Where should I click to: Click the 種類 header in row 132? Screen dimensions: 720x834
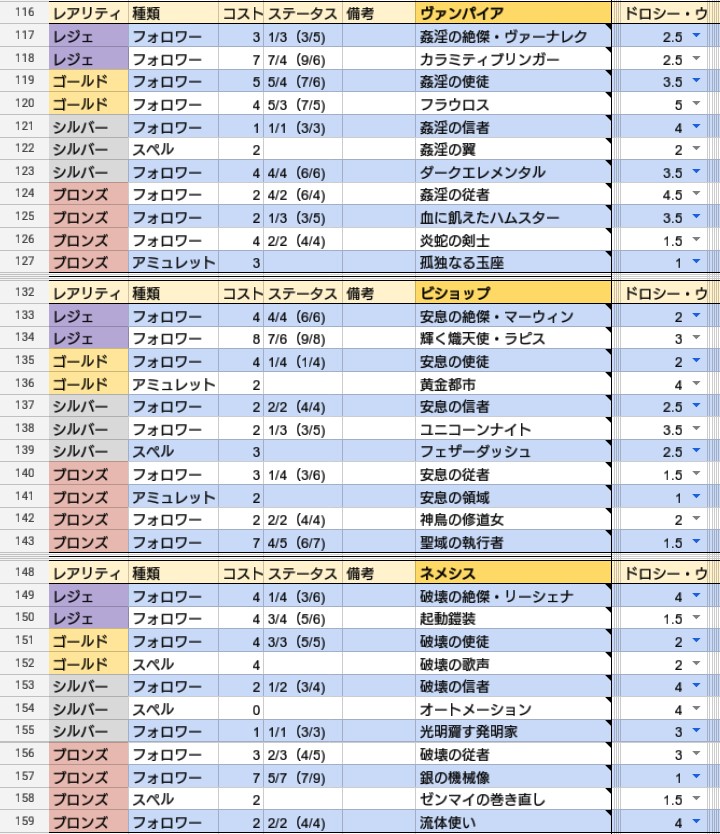(173, 293)
